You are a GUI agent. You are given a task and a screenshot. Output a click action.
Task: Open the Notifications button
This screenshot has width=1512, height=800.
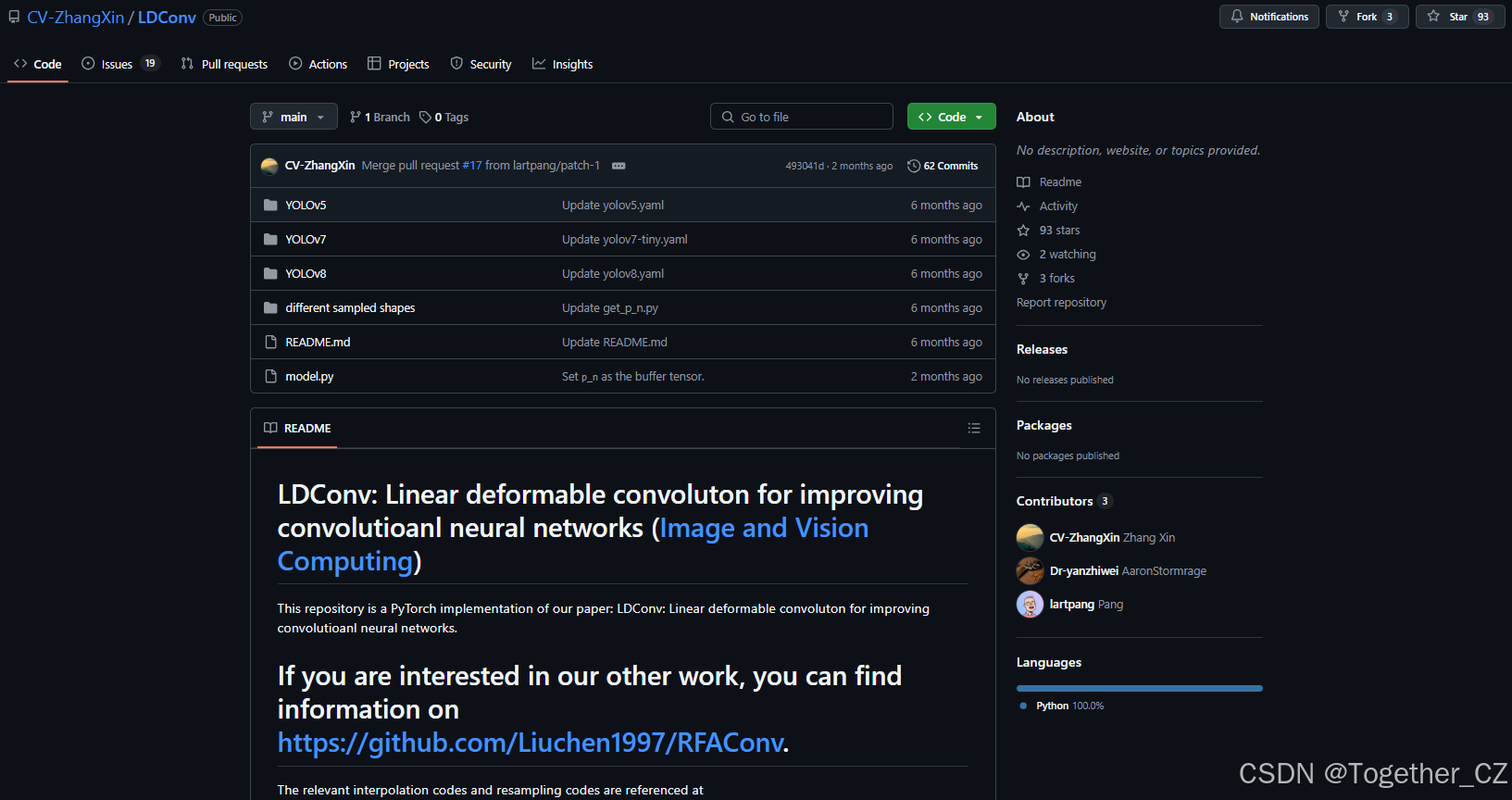point(1268,17)
